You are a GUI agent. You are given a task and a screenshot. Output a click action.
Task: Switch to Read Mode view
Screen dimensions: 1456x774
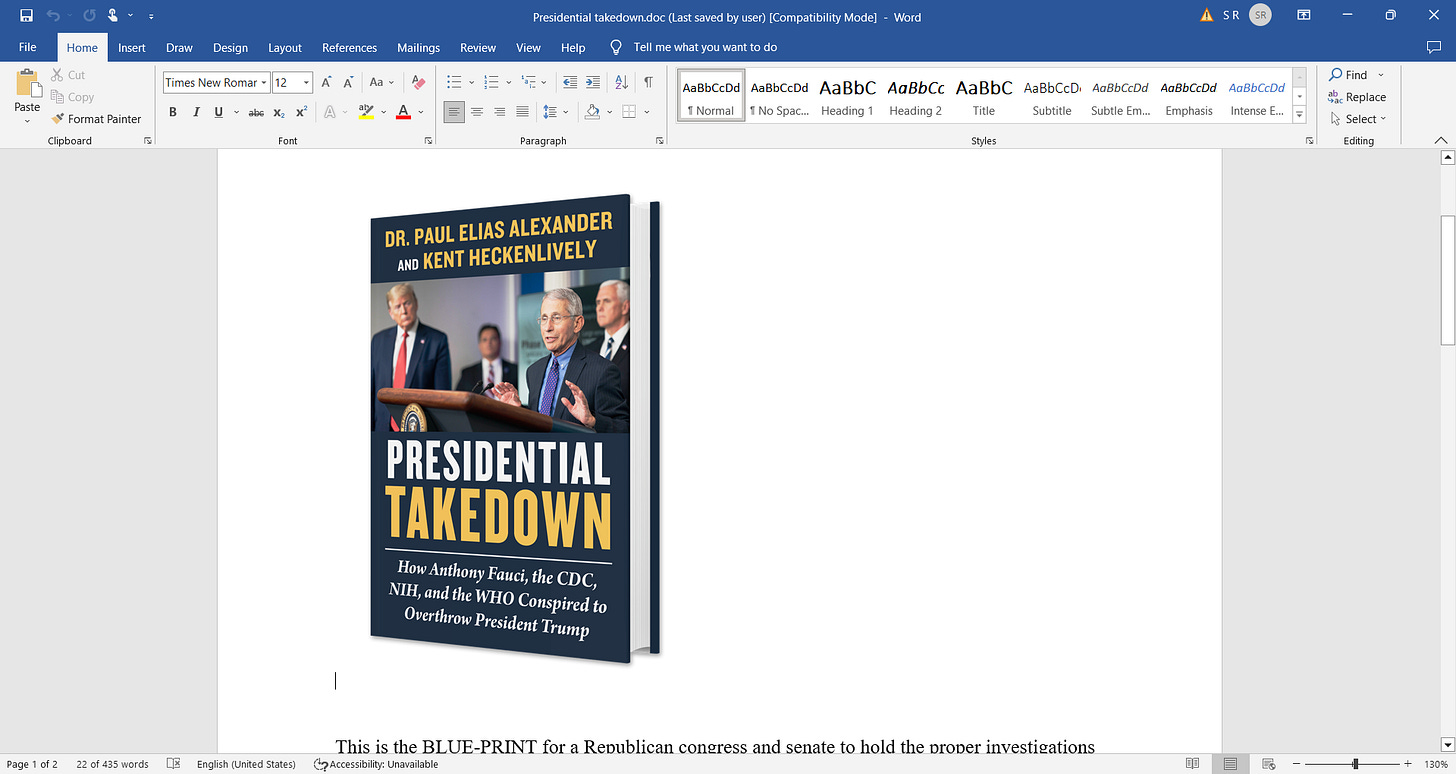coord(1192,764)
